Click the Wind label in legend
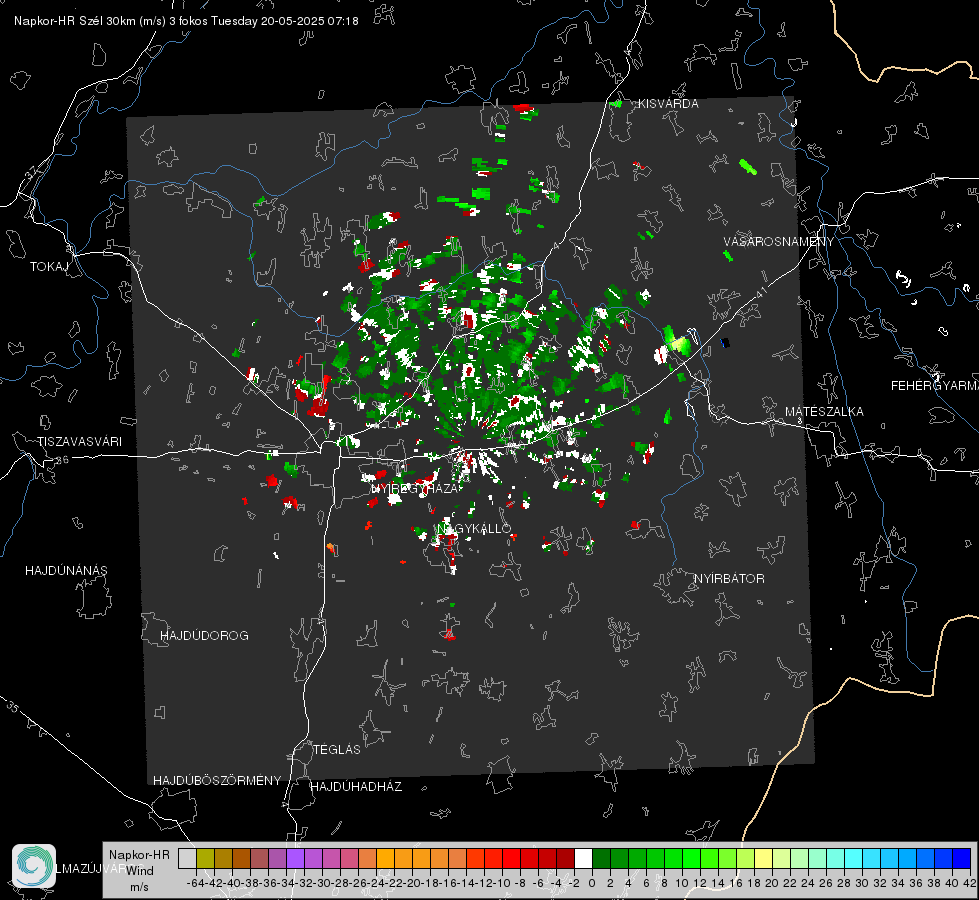The image size is (979, 900). pyautogui.click(x=140, y=871)
